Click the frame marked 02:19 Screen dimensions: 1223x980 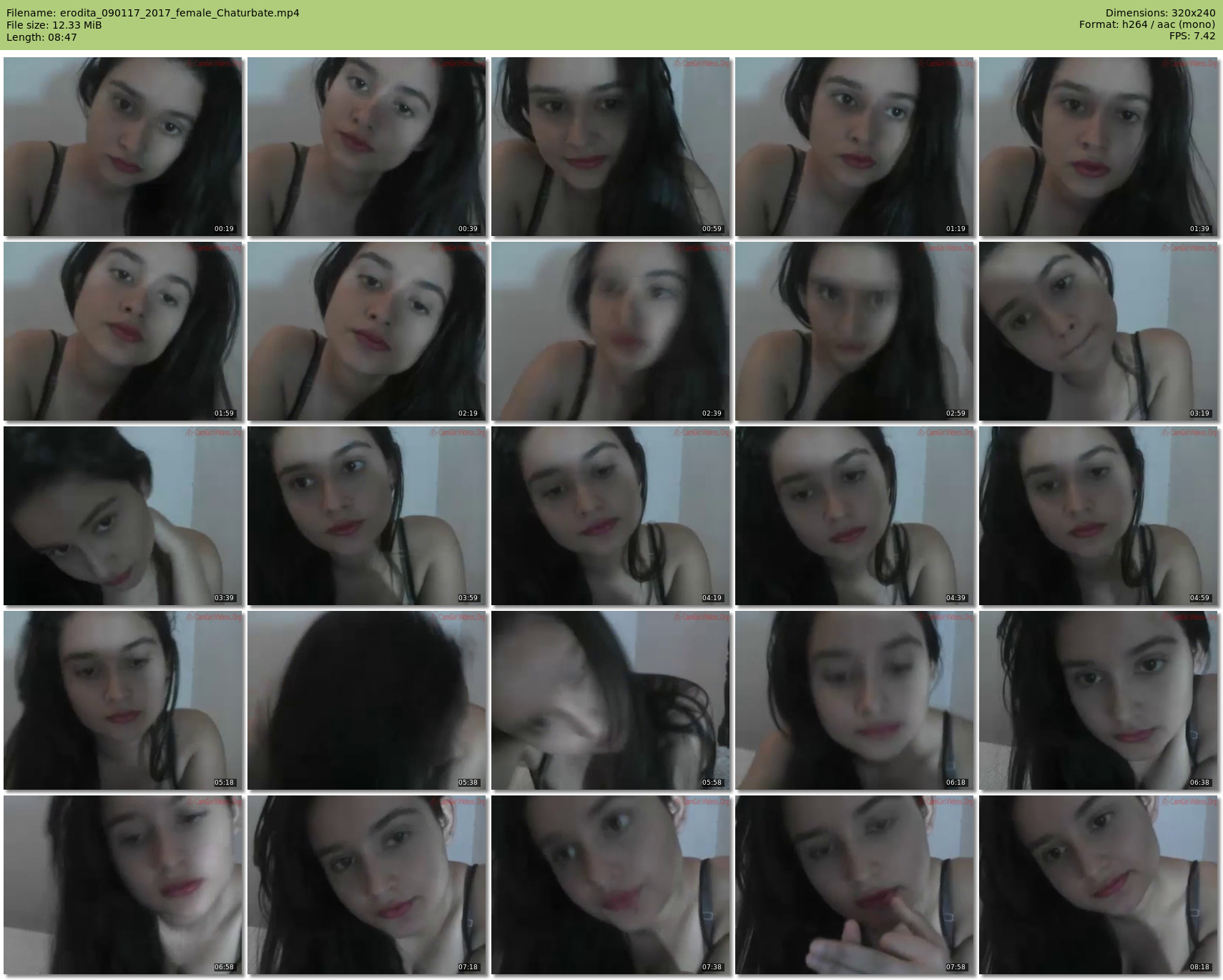(x=367, y=331)
